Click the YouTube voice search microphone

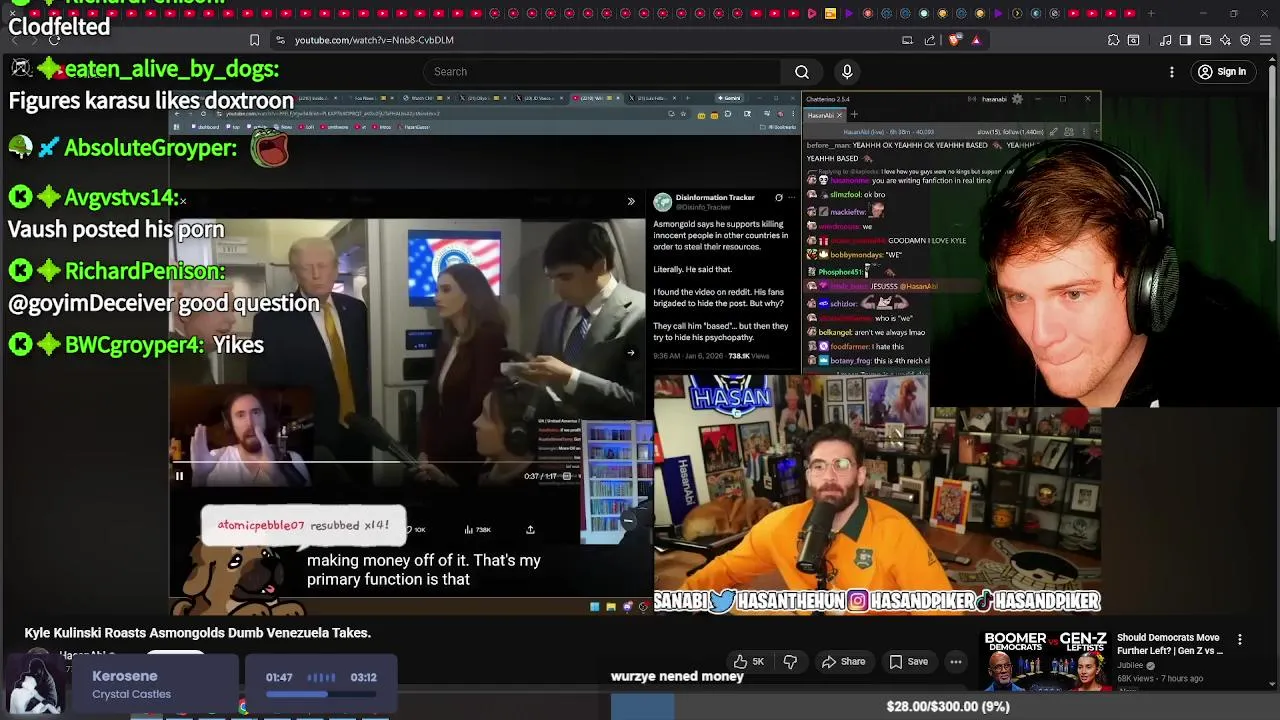point(847,72)
